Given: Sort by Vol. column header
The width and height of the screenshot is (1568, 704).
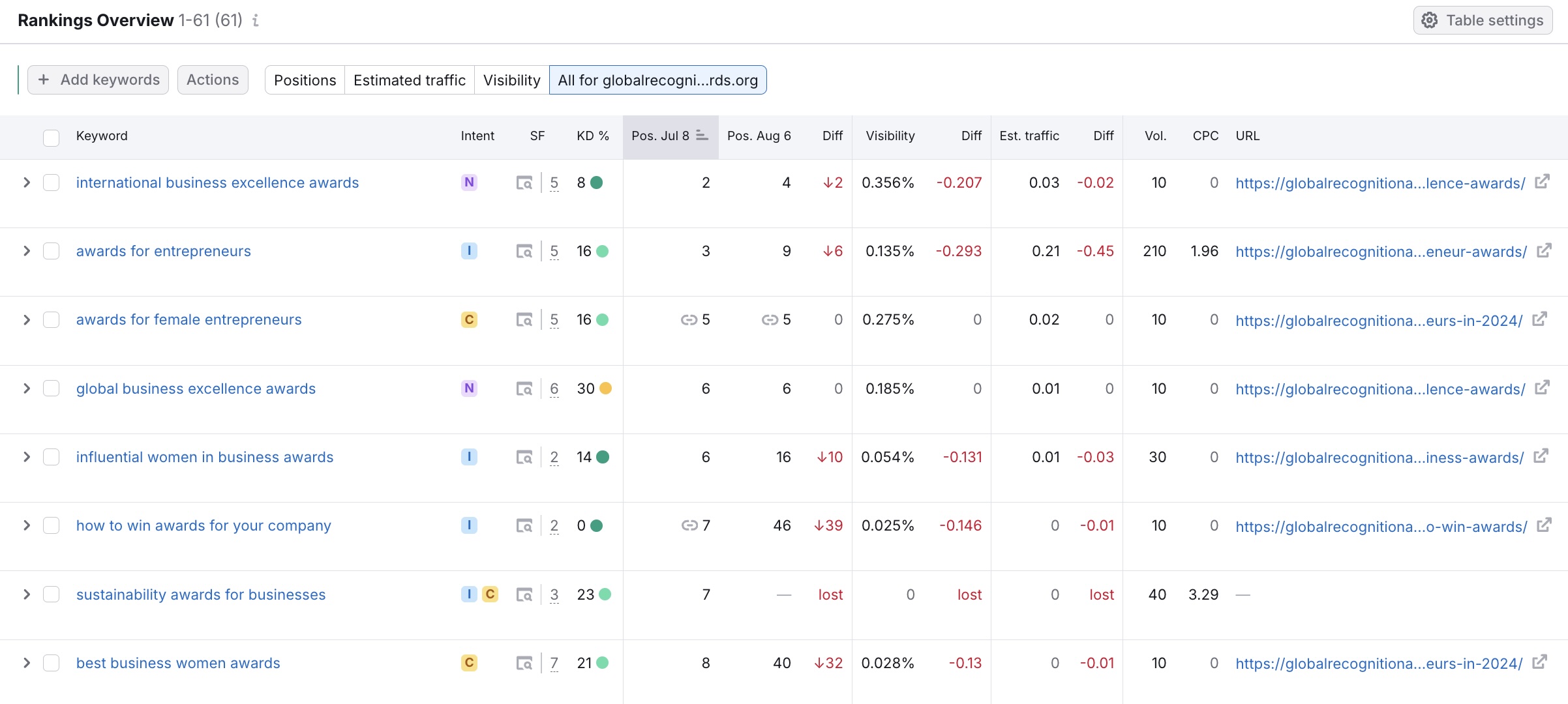Looking at the screenshot, I should pos(1155,136).
